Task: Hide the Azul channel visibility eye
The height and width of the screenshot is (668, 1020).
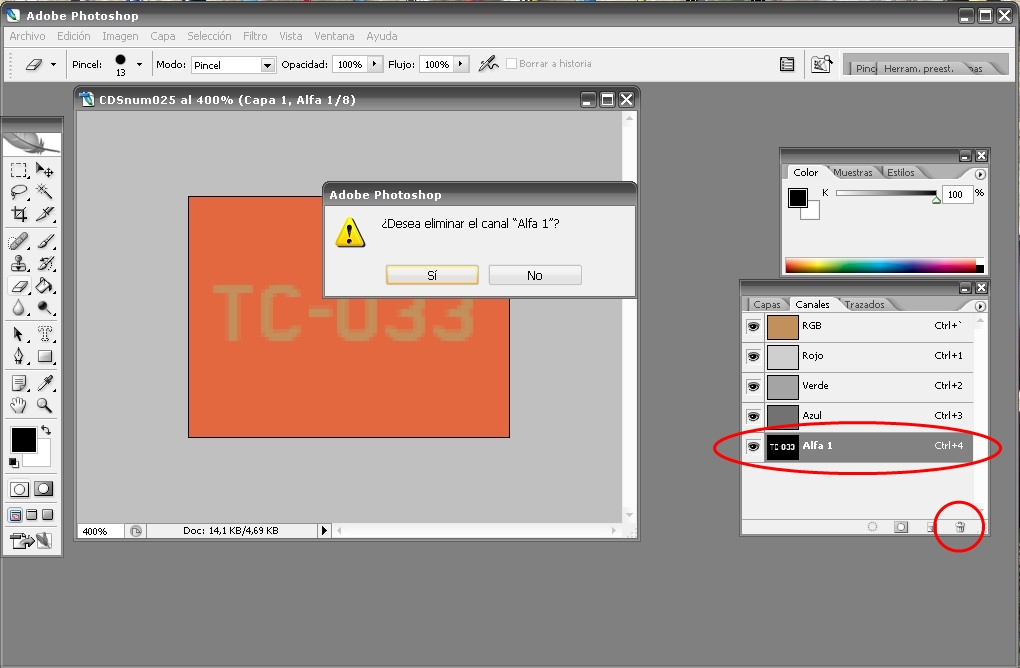Action: [x=753, y=416]
